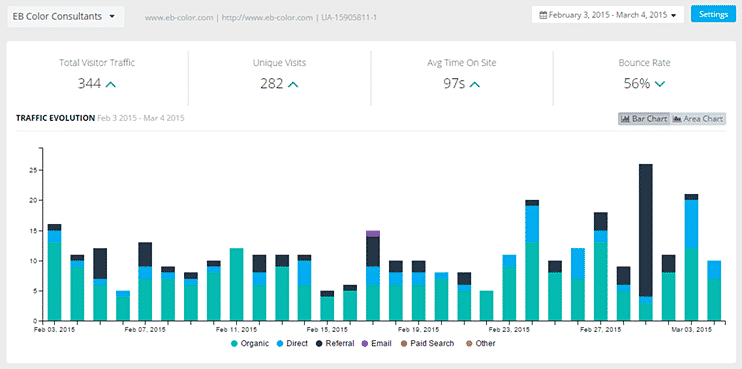
Task: Click the Total Visitor Traffic label
Action: coord(97,62)
